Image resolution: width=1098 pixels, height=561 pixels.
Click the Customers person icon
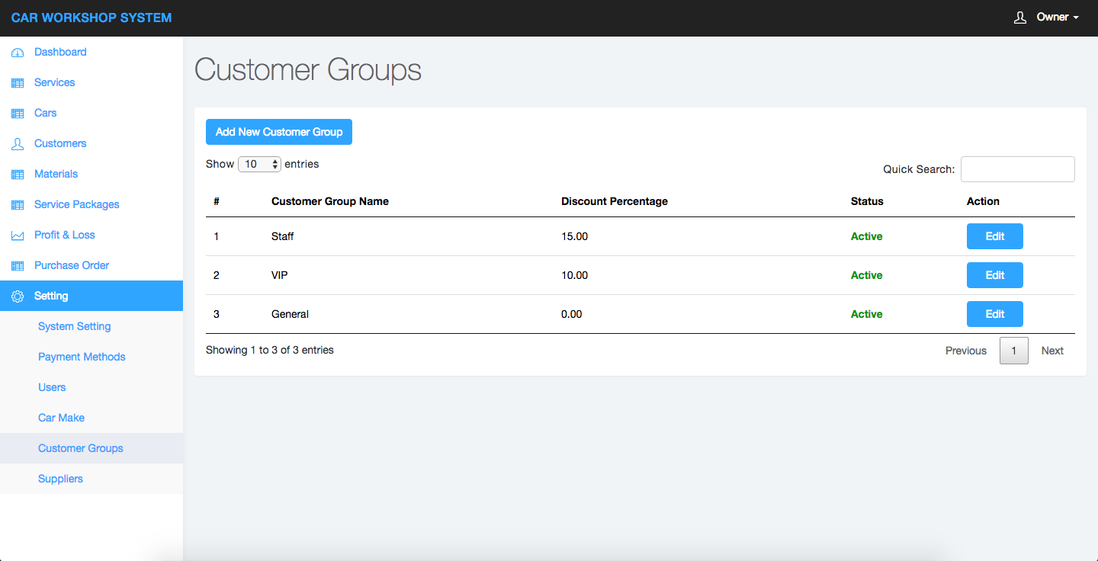click(17, 144)
